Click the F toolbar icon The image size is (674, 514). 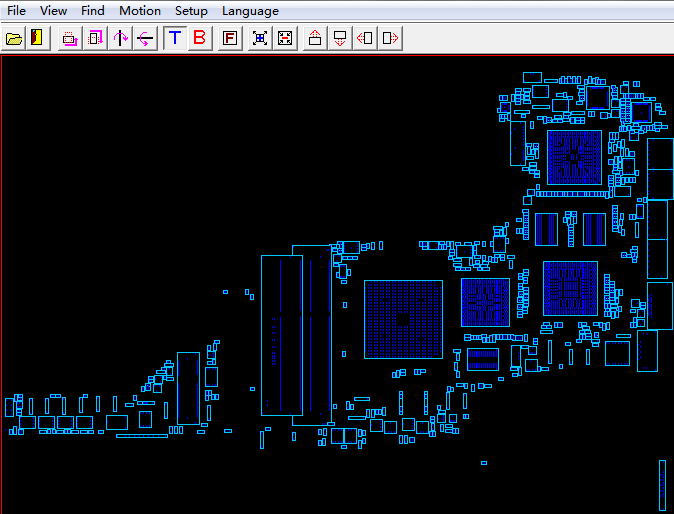coord(230,38)
